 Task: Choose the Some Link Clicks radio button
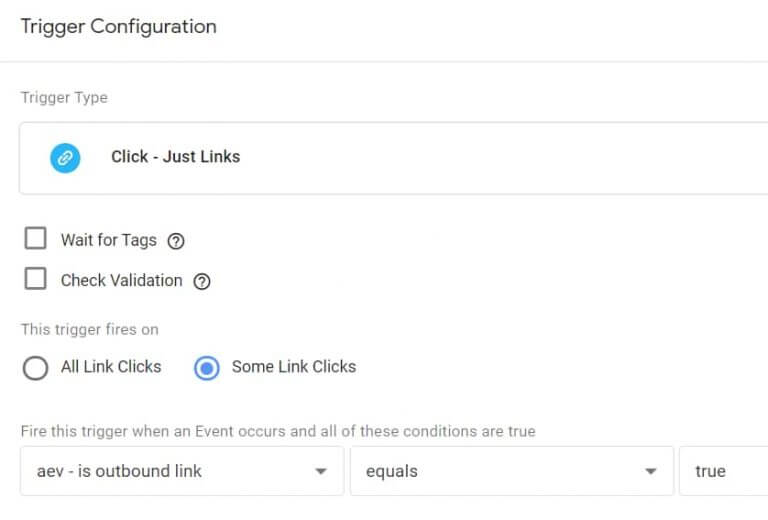tap(208, 367)
